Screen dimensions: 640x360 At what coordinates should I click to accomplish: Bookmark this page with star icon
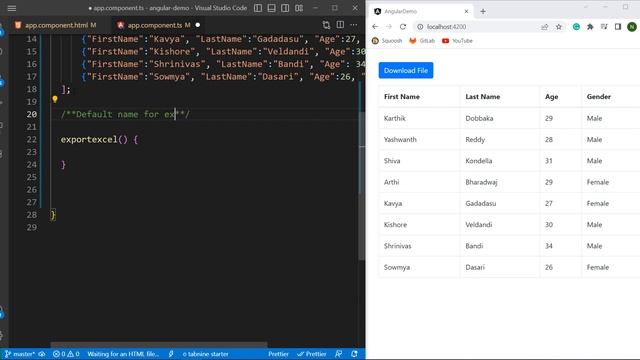[x=559, y=27]
